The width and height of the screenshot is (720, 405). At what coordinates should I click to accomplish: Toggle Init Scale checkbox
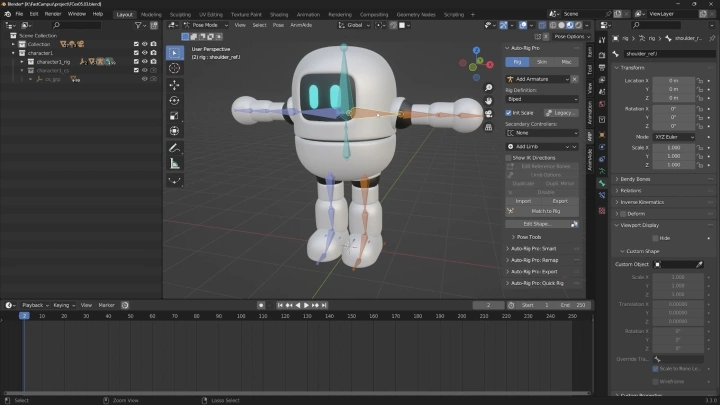[508, 113]
